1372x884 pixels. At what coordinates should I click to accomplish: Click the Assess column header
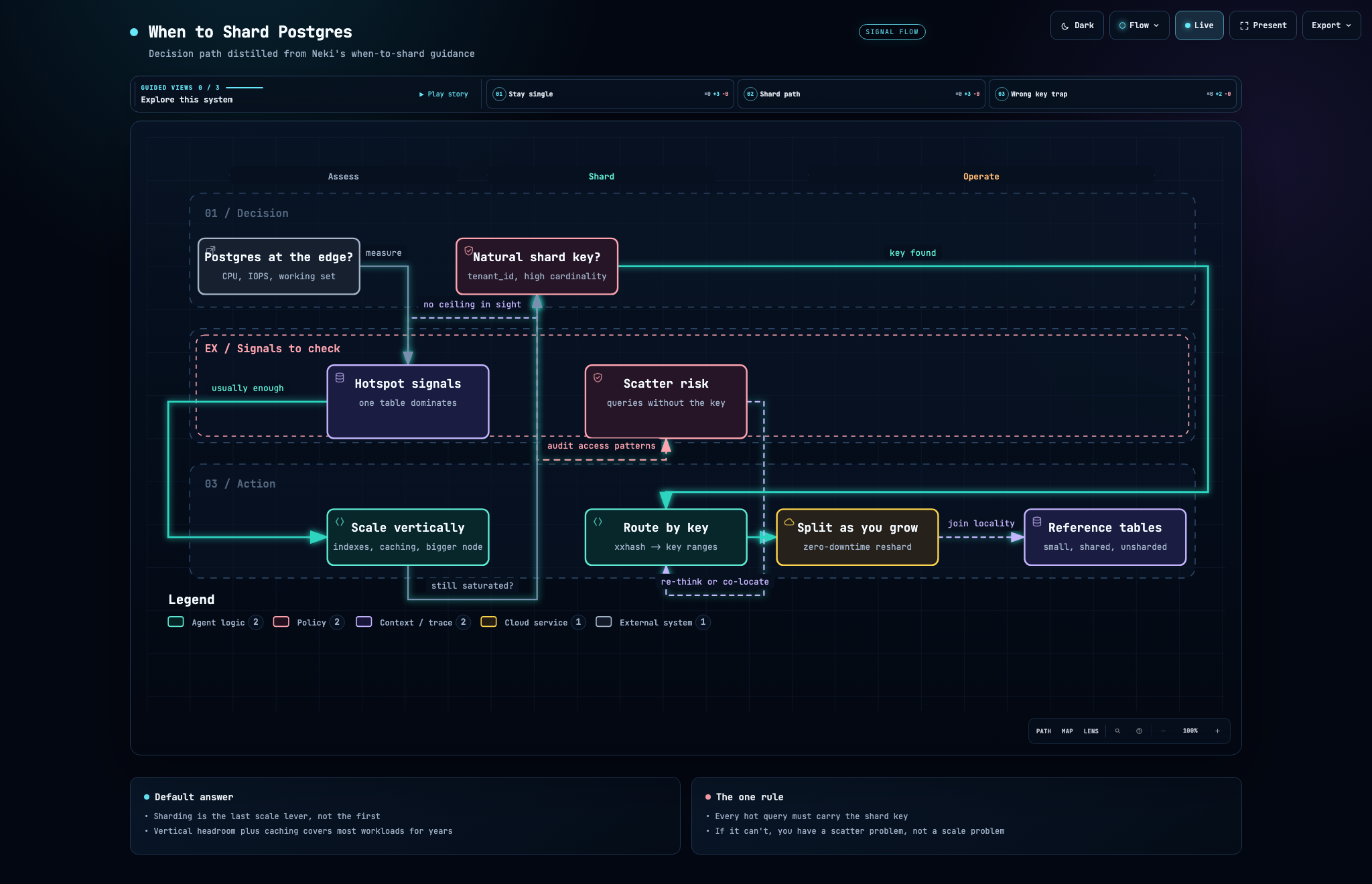coord(343,177)
